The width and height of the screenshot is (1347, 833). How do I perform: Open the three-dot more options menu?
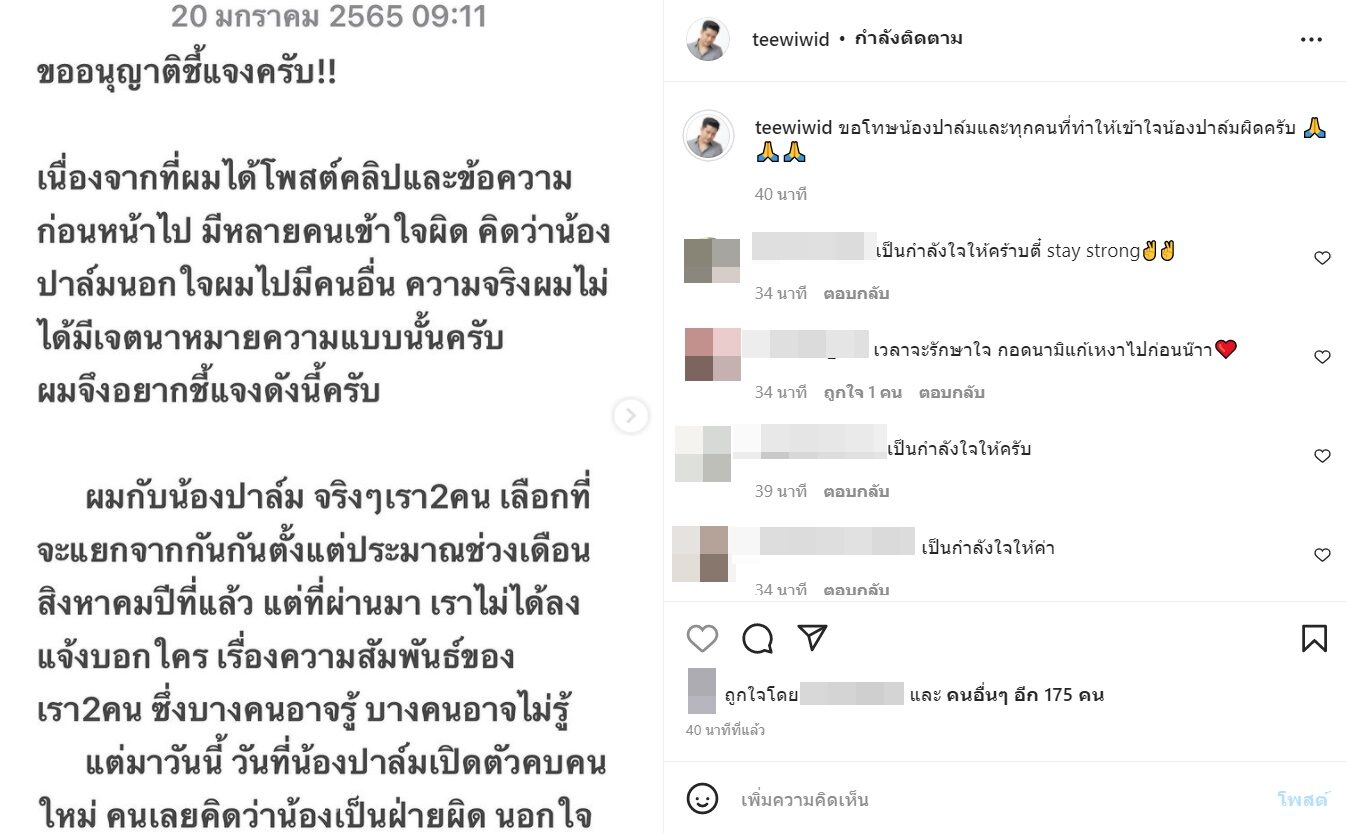click(1311, 40)
